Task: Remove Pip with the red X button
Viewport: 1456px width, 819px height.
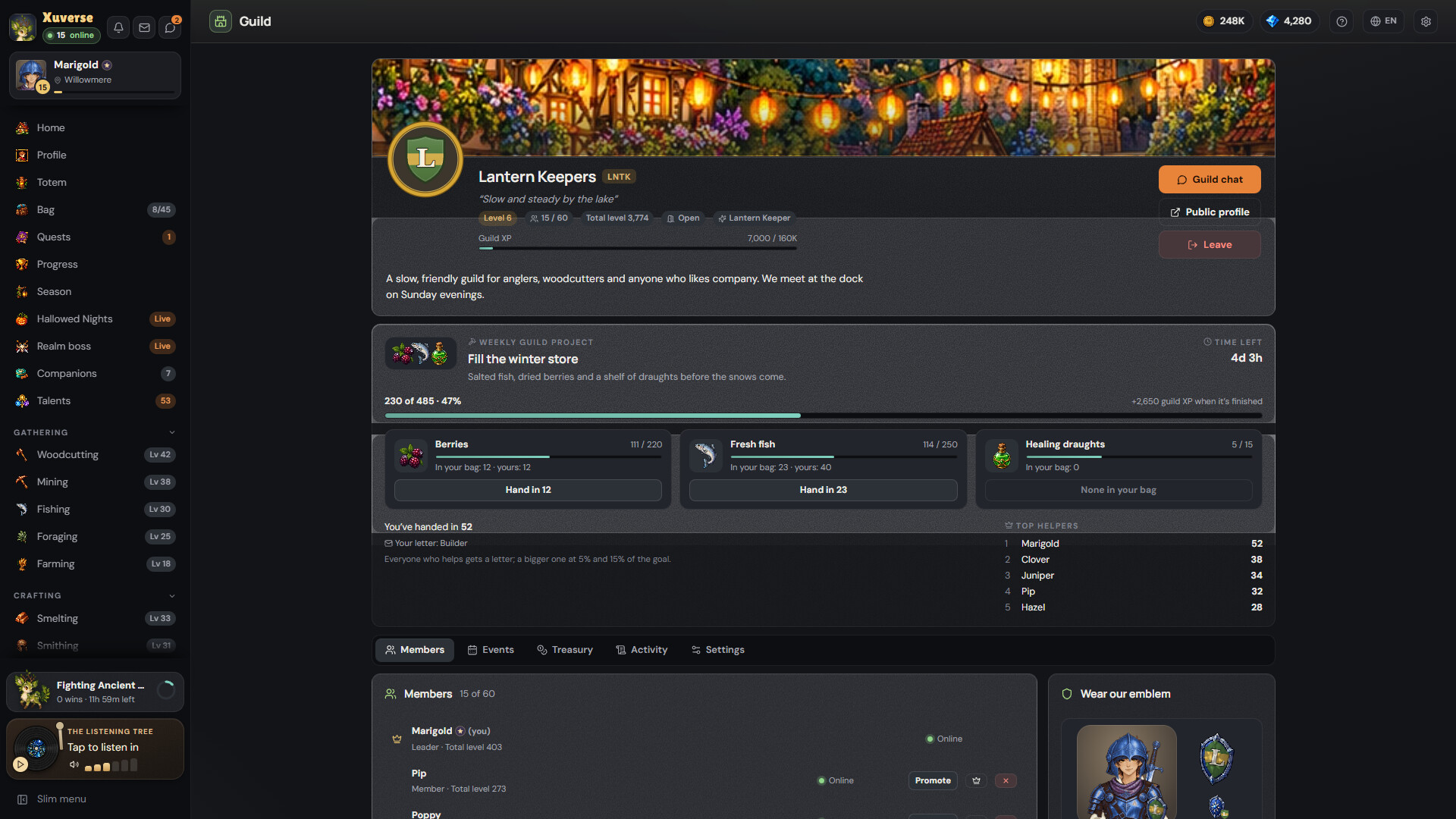Action: click(1006, 780)
